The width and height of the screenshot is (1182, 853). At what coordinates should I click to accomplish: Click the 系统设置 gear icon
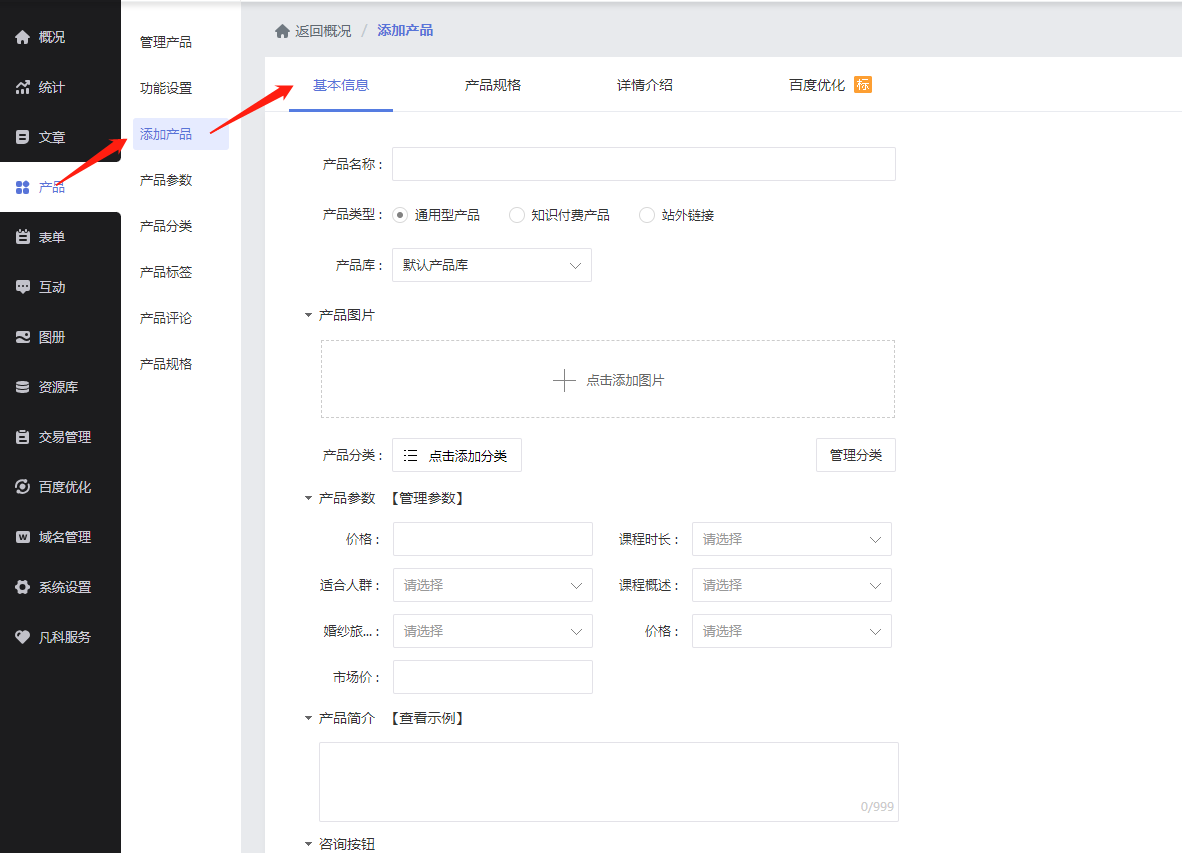point(22,587)
